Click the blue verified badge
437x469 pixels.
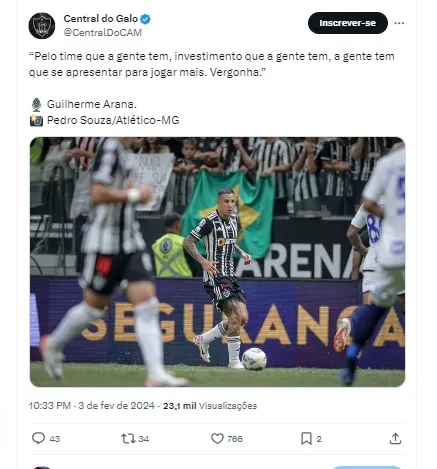145,19
